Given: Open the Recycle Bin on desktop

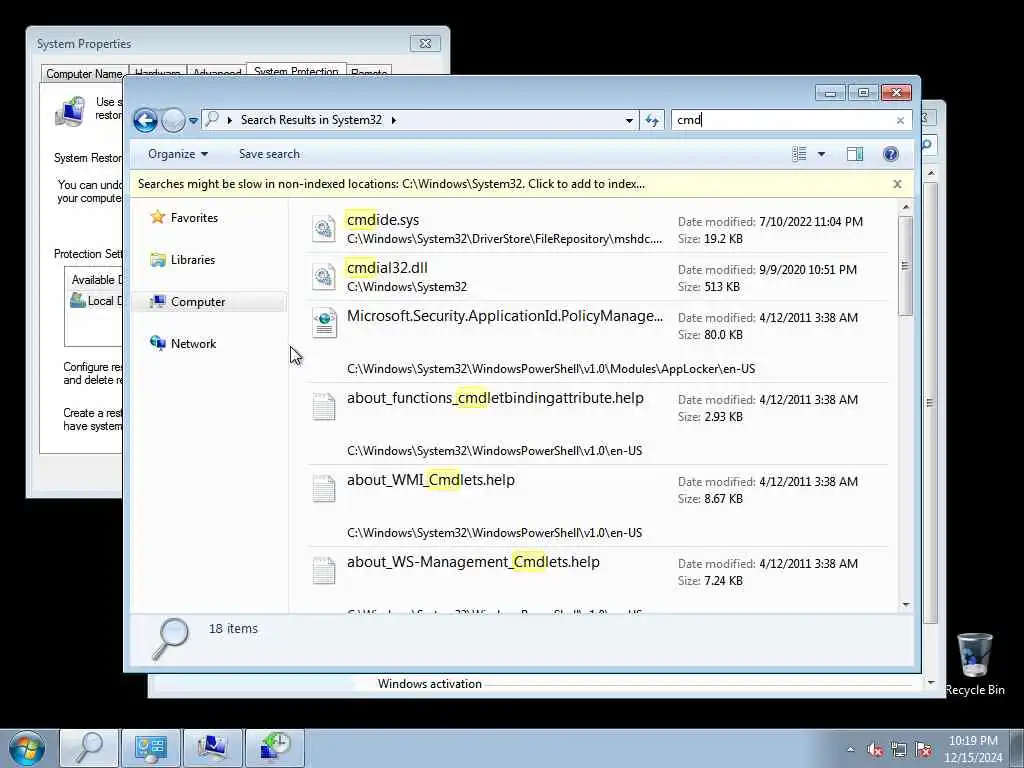Looking at the screenshot, I should coord(974,664).
